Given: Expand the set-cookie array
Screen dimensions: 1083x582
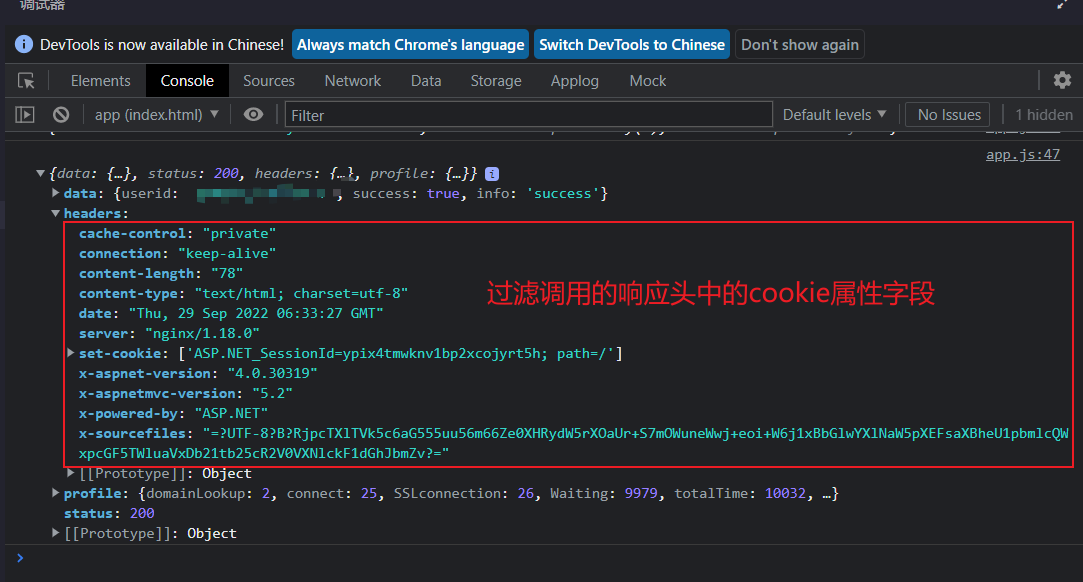Looking at the screenshot, I should (70, 353).
